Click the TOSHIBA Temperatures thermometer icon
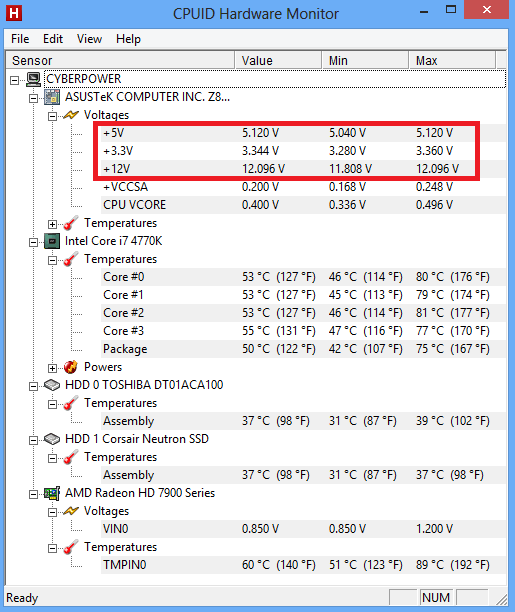The height and width of the screenshot is (612, 515). pos(71,403)
